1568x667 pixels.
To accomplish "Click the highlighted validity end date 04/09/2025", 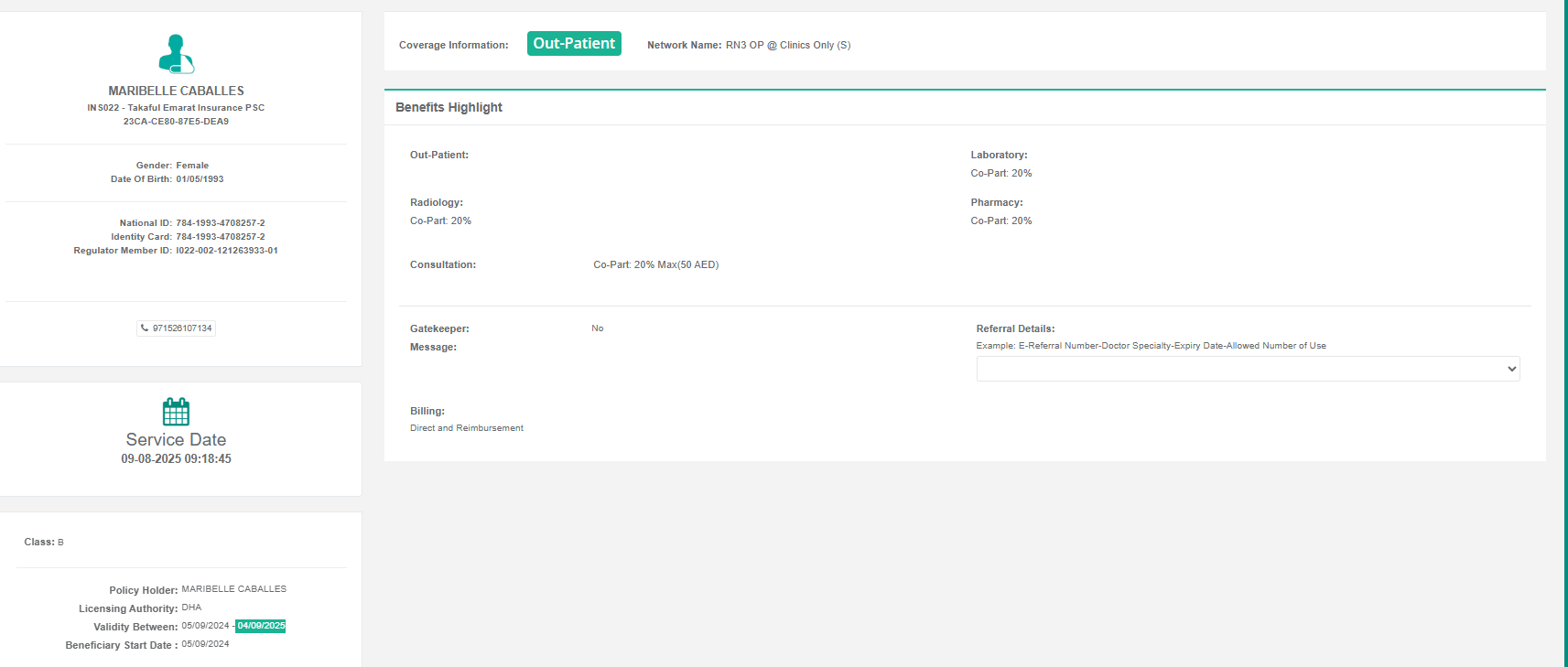I will point(261,626).
